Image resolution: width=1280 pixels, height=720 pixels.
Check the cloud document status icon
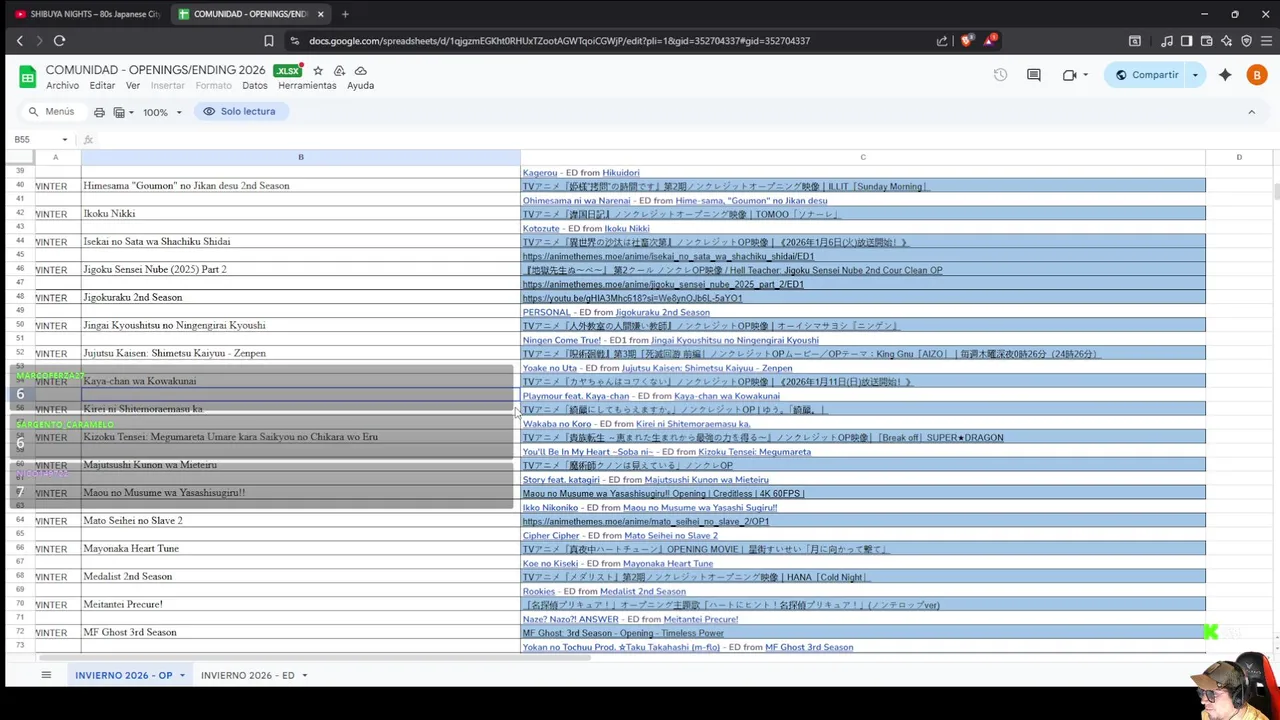(x=361, y=71)
